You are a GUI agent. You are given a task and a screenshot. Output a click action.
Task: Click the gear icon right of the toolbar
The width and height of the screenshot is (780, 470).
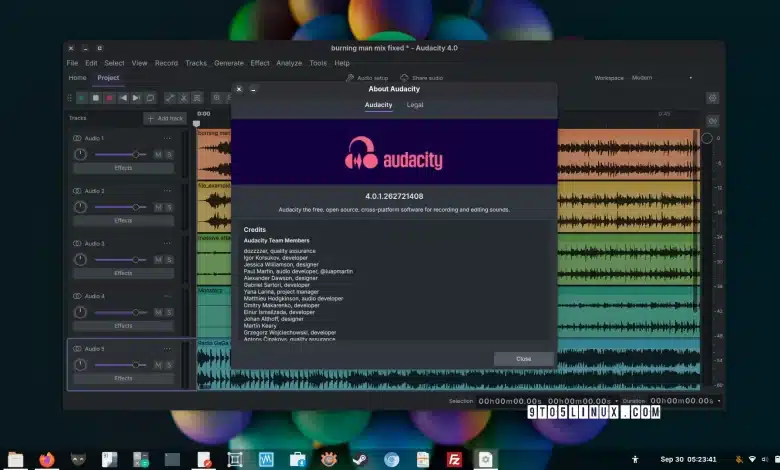713,98
